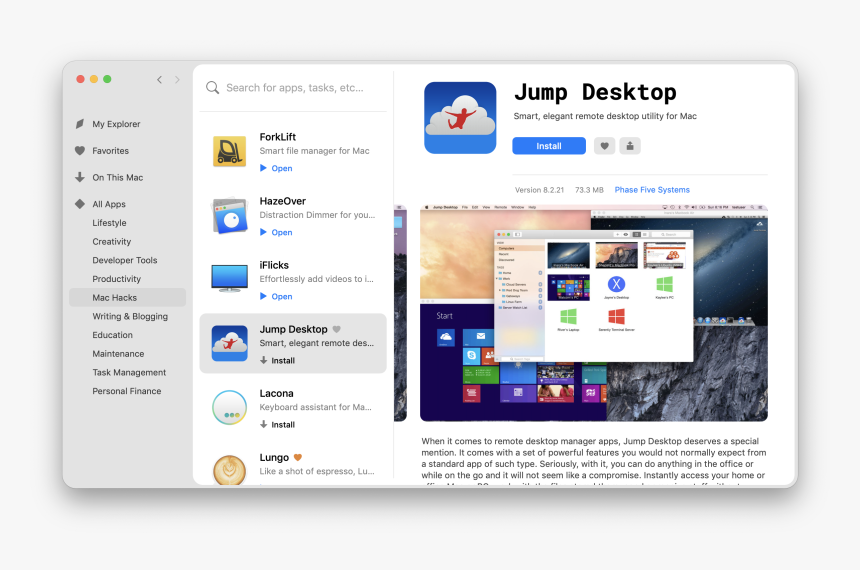Click the HazeOver app icon
The height and width of the screenshot is (570, 860).
[229, 216]
